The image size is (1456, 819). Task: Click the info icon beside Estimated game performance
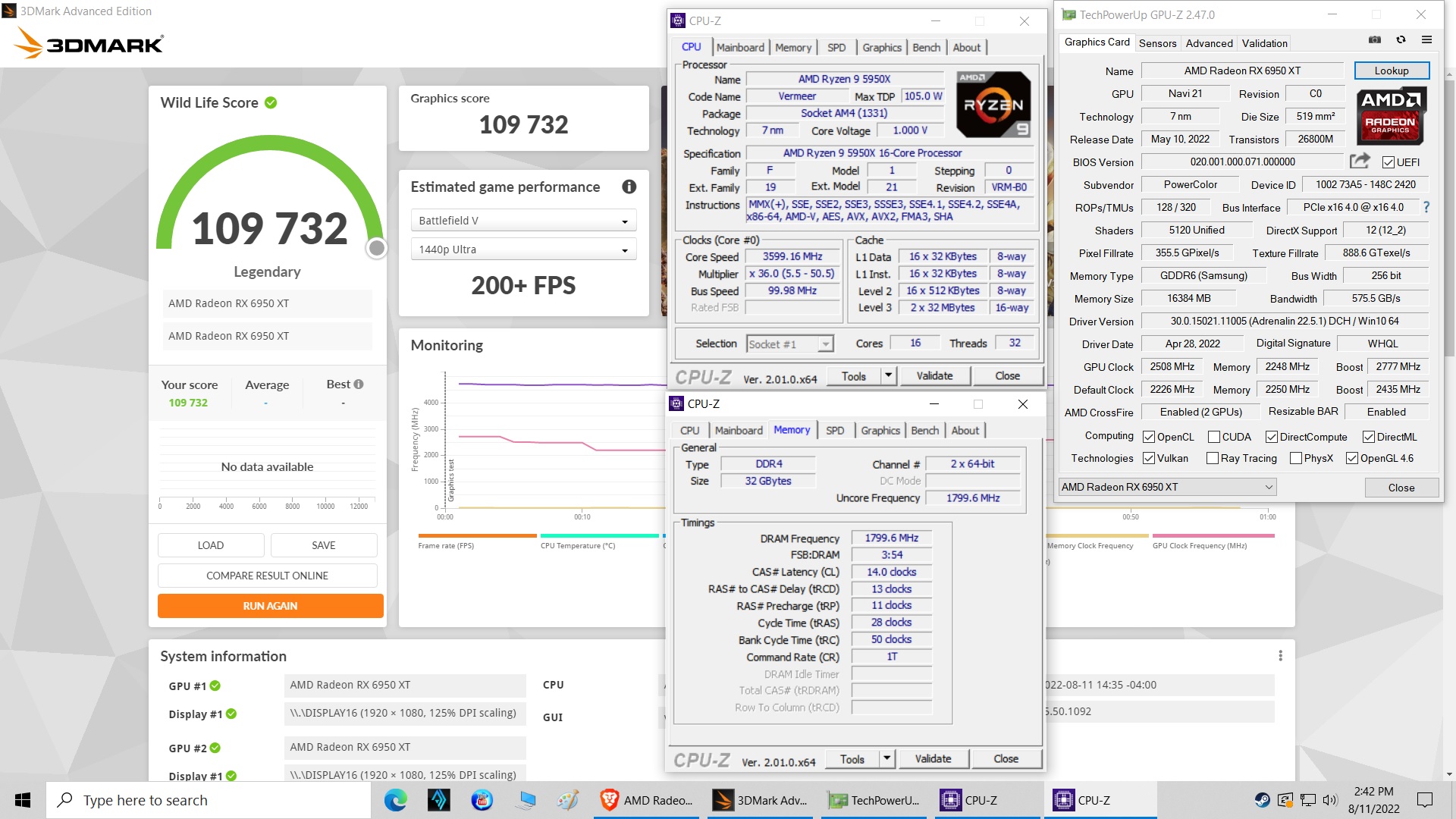pyautogui.click(x=629, y=187)
